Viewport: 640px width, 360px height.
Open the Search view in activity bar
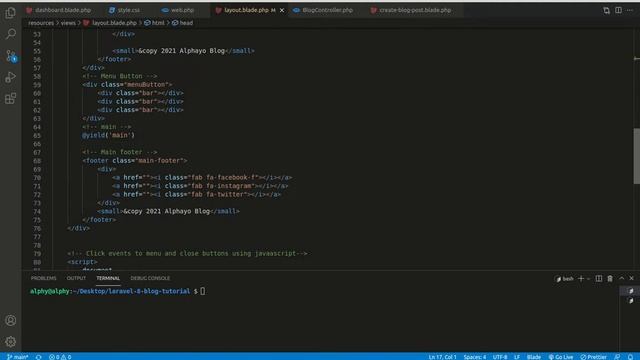click(11, 34)
